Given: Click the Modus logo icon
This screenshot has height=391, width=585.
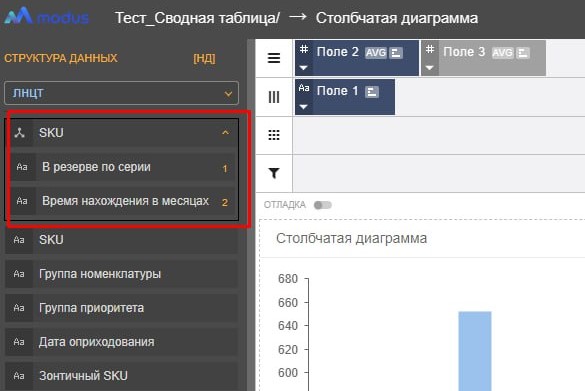Looking at the screenshot, I should (18, 16).
